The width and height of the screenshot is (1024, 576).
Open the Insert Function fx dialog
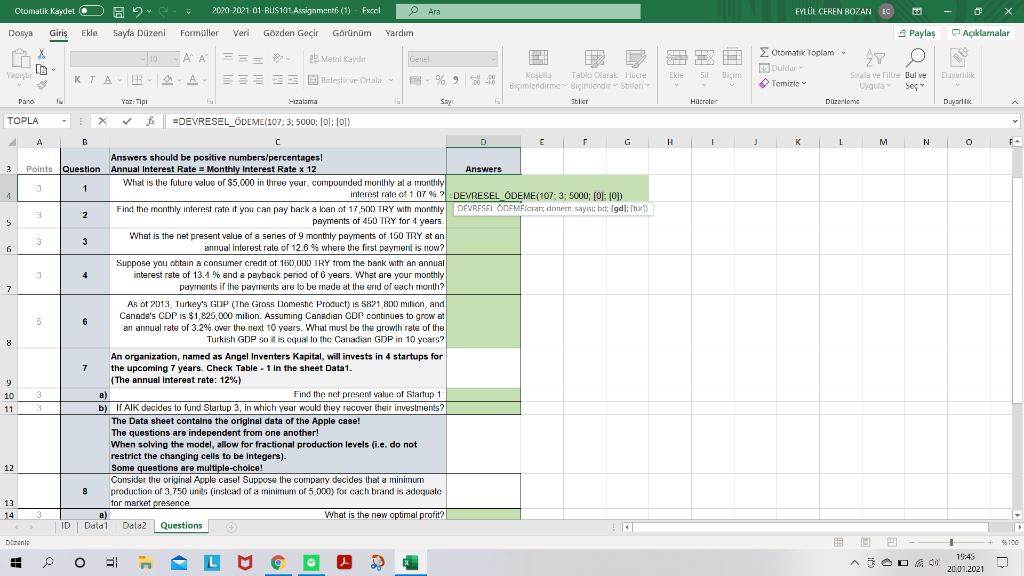point(150,121)
